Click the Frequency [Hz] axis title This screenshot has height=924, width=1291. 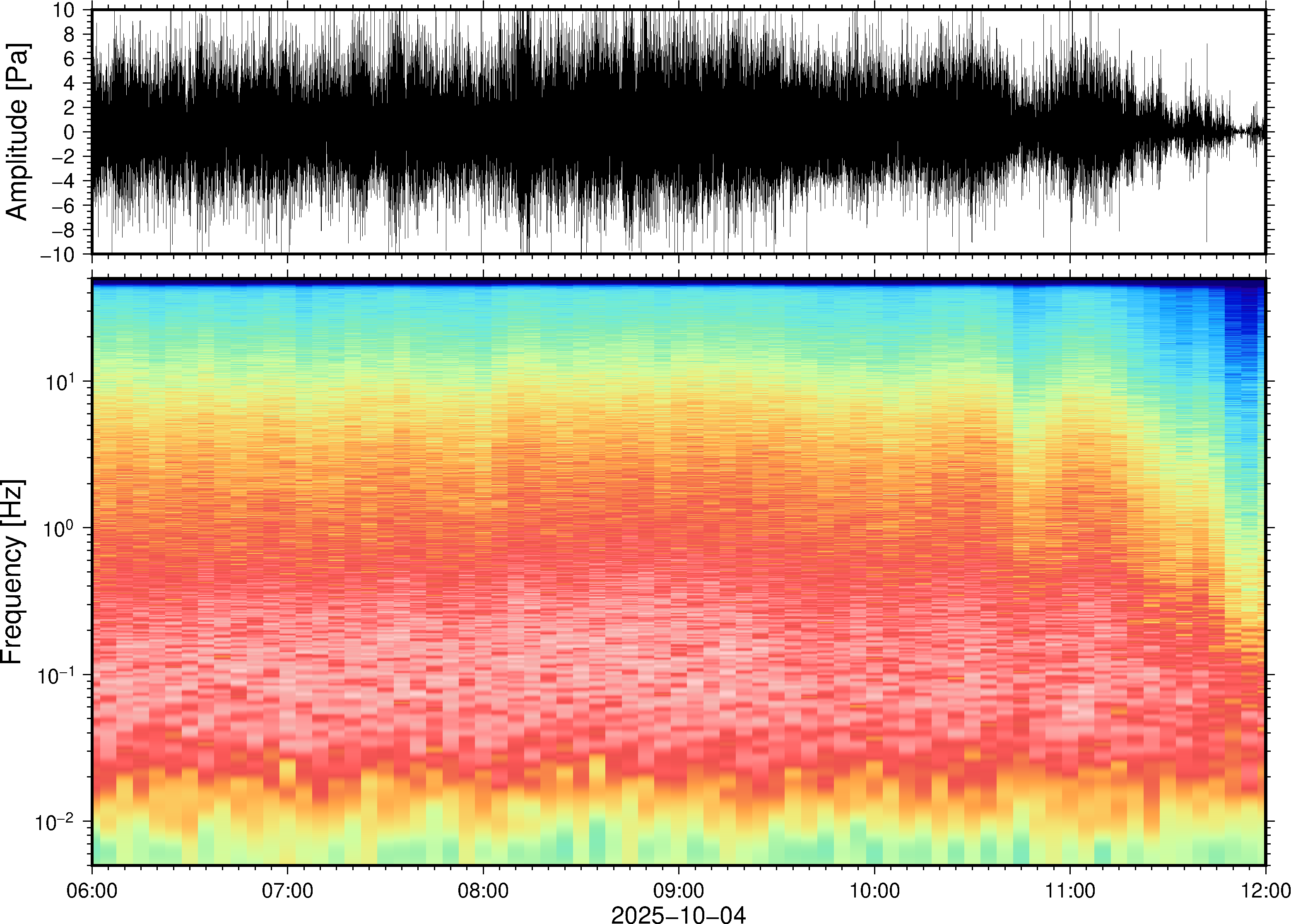[x=12, y=572]
